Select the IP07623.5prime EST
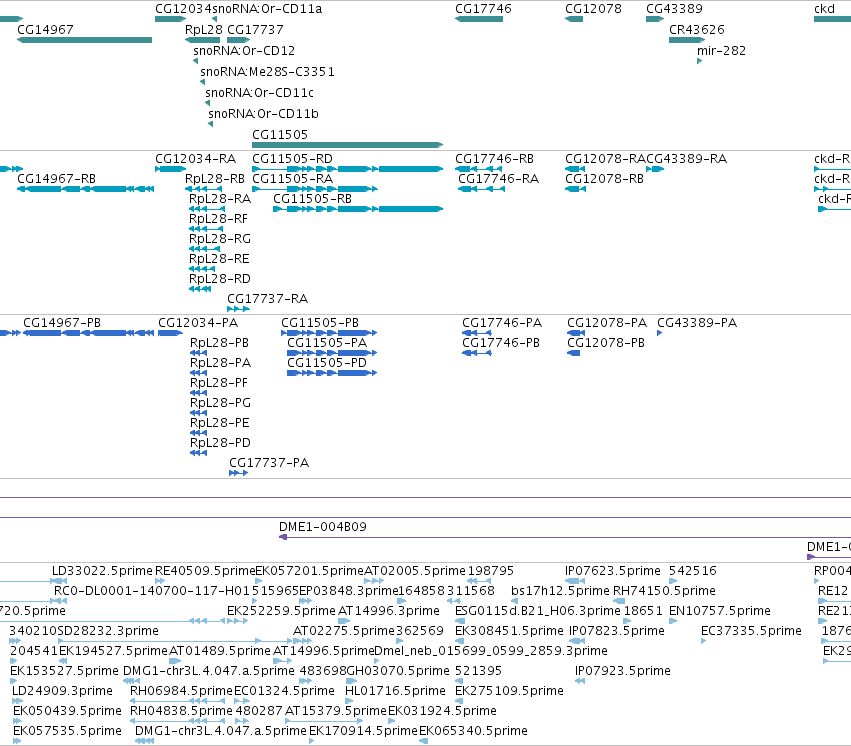 [x=575, y=581]
